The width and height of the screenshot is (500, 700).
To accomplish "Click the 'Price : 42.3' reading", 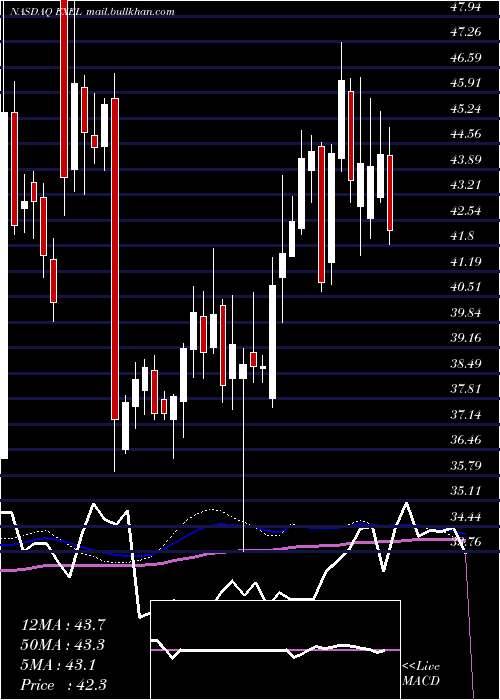I will pyautogui.click(x=63, y=685).
